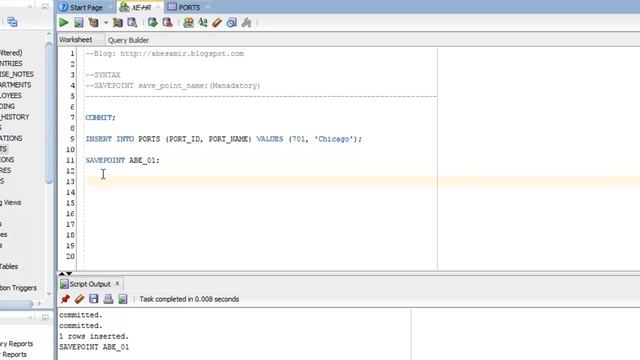
Task: Click 'SAVEPOINT ABE_01' in script output
Action: tap(94, 347)
